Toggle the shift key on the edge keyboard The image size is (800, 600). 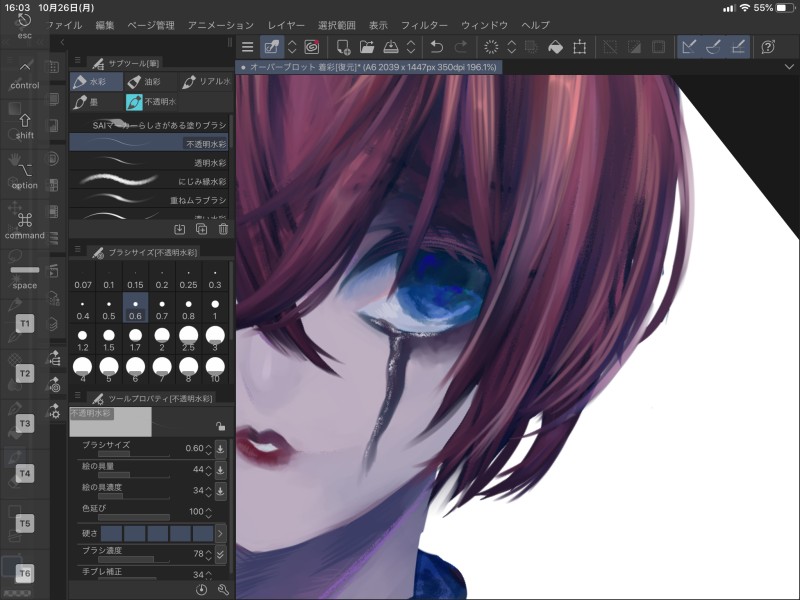[24, 126]
